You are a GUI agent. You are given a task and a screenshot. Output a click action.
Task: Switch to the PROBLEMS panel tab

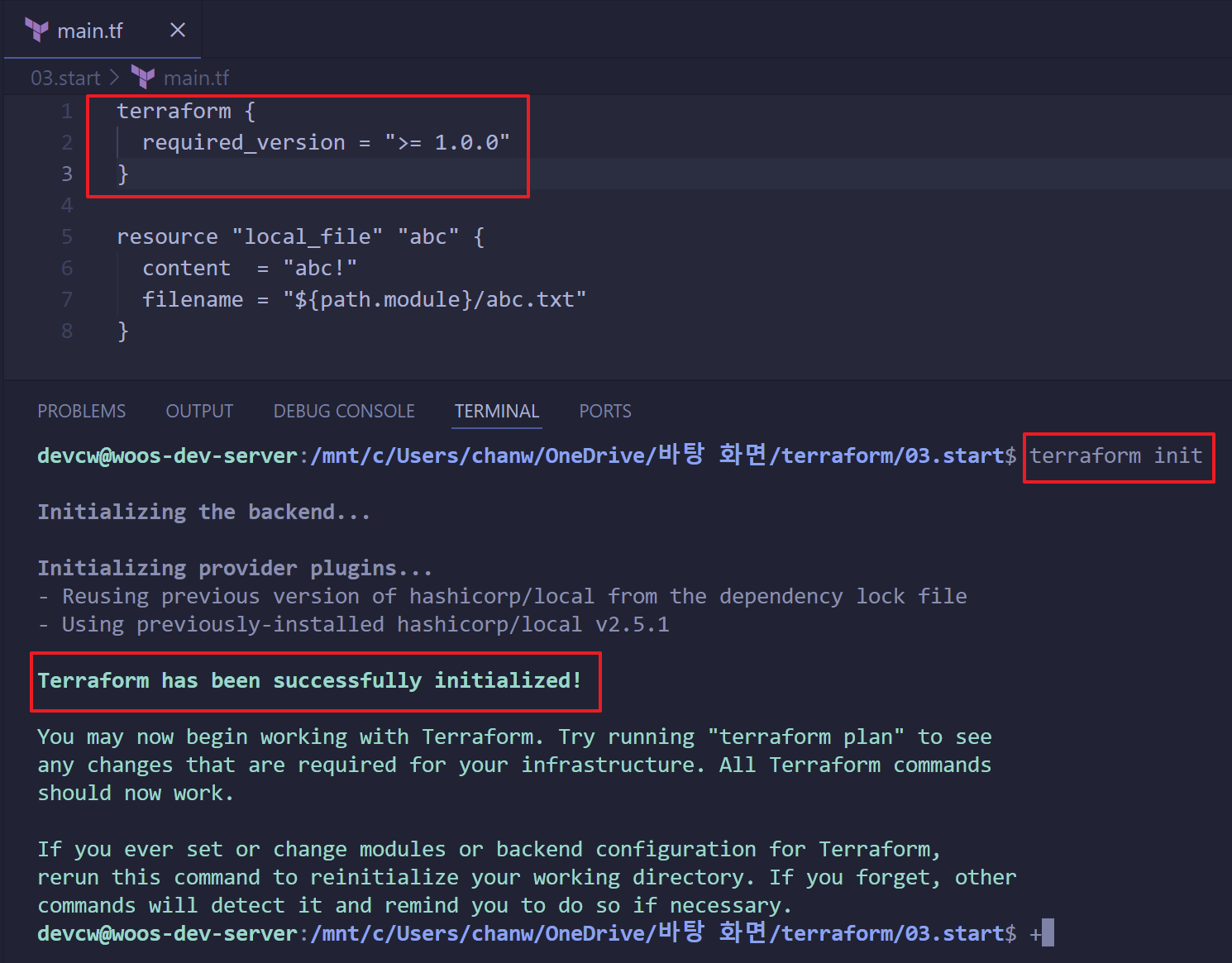tap(81, 411)
